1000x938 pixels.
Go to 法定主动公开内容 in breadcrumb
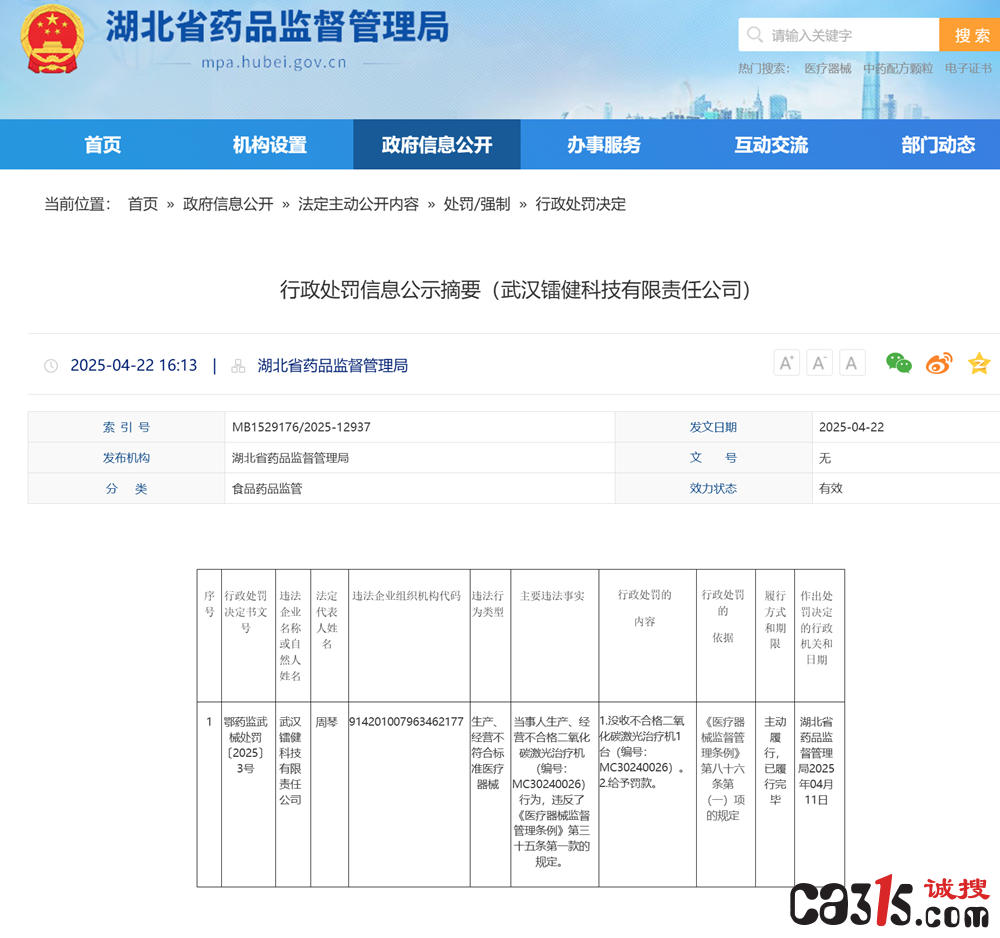click(x=358, y=204)
